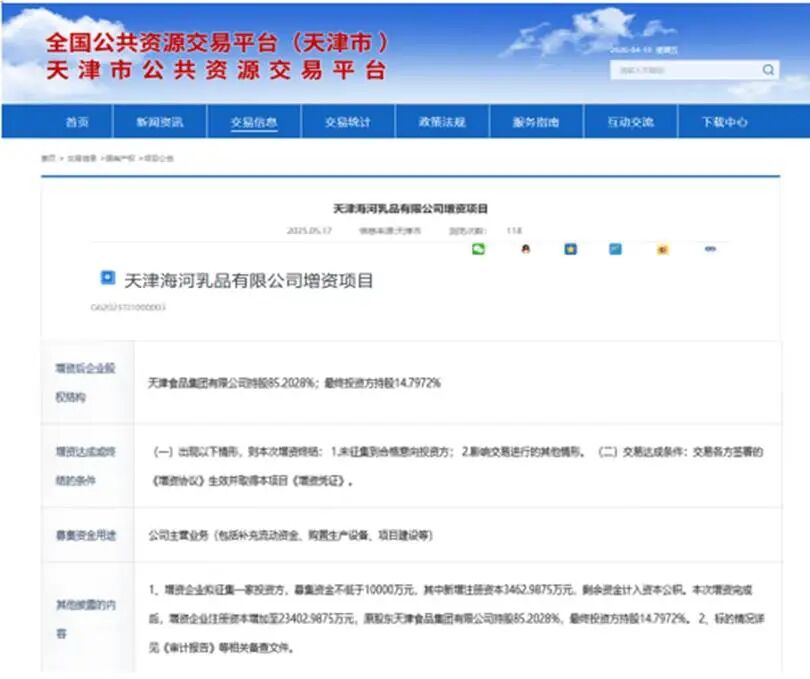
Task: Click the magnifier search icon
Action: coord(768,70)
